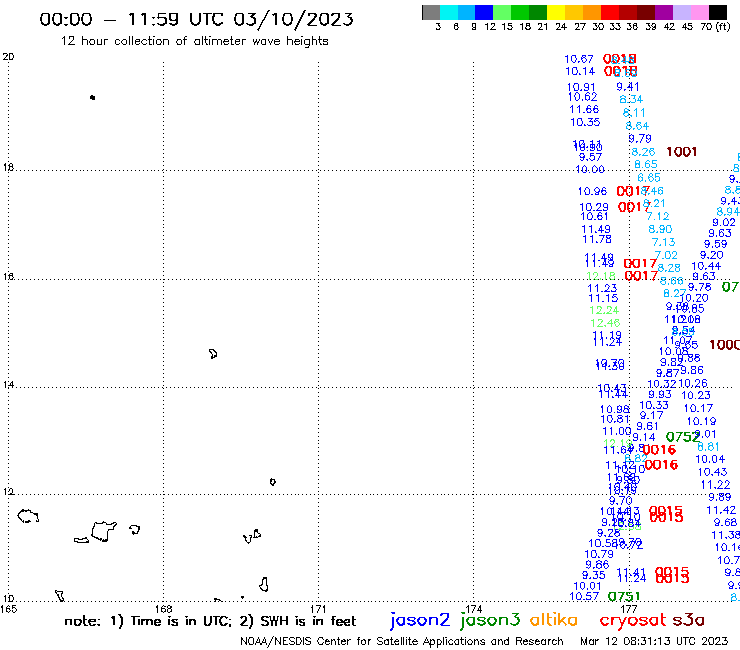Select the red 'cryosat' satellite label
Screen dimensions: 740x650
pyautogui.click(x=632, y=621)
